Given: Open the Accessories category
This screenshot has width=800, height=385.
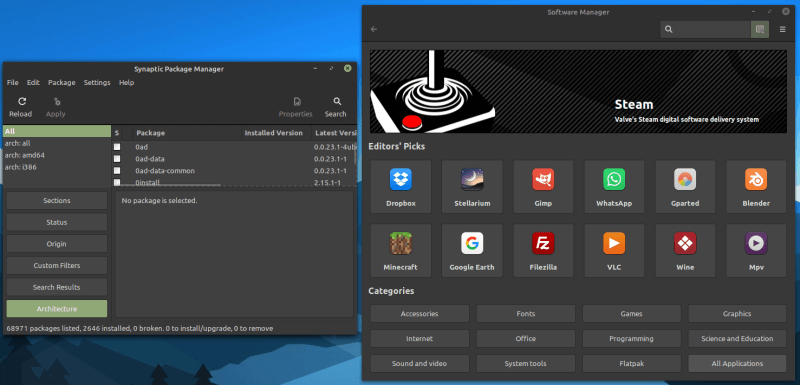Looking at the screenshot, I should coord(419,314).
